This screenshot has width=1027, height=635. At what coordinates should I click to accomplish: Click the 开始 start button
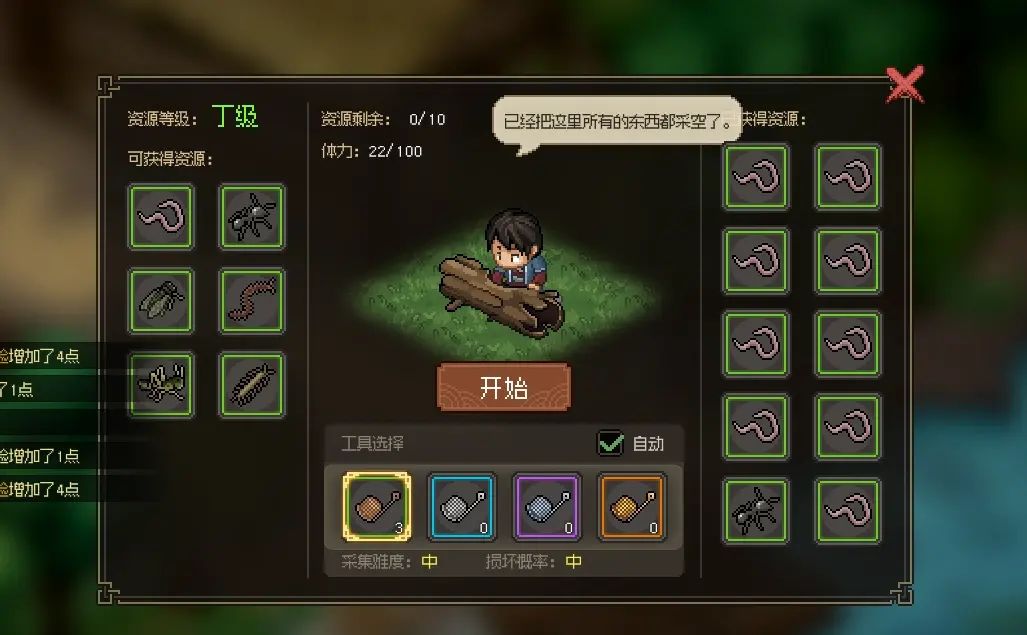click(504, 387)
